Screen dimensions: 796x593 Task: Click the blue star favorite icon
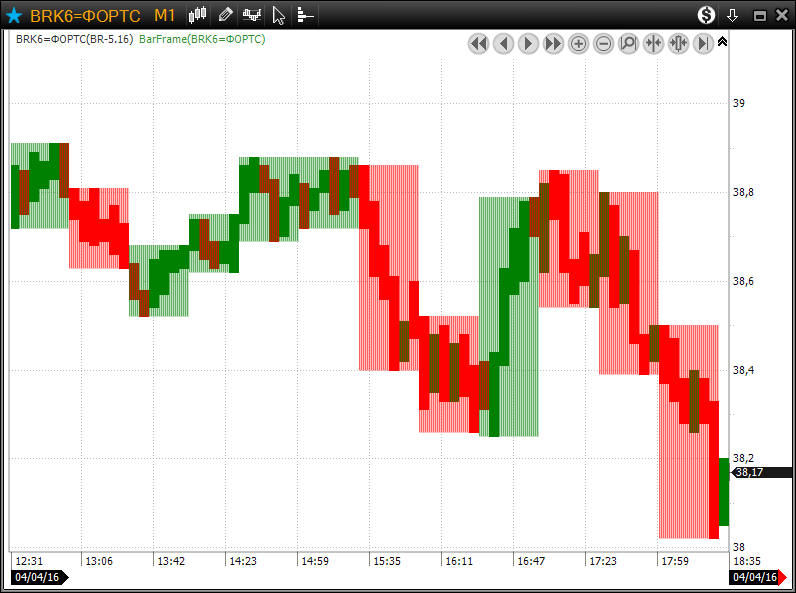pyautogui.click(x=14, y=15)
